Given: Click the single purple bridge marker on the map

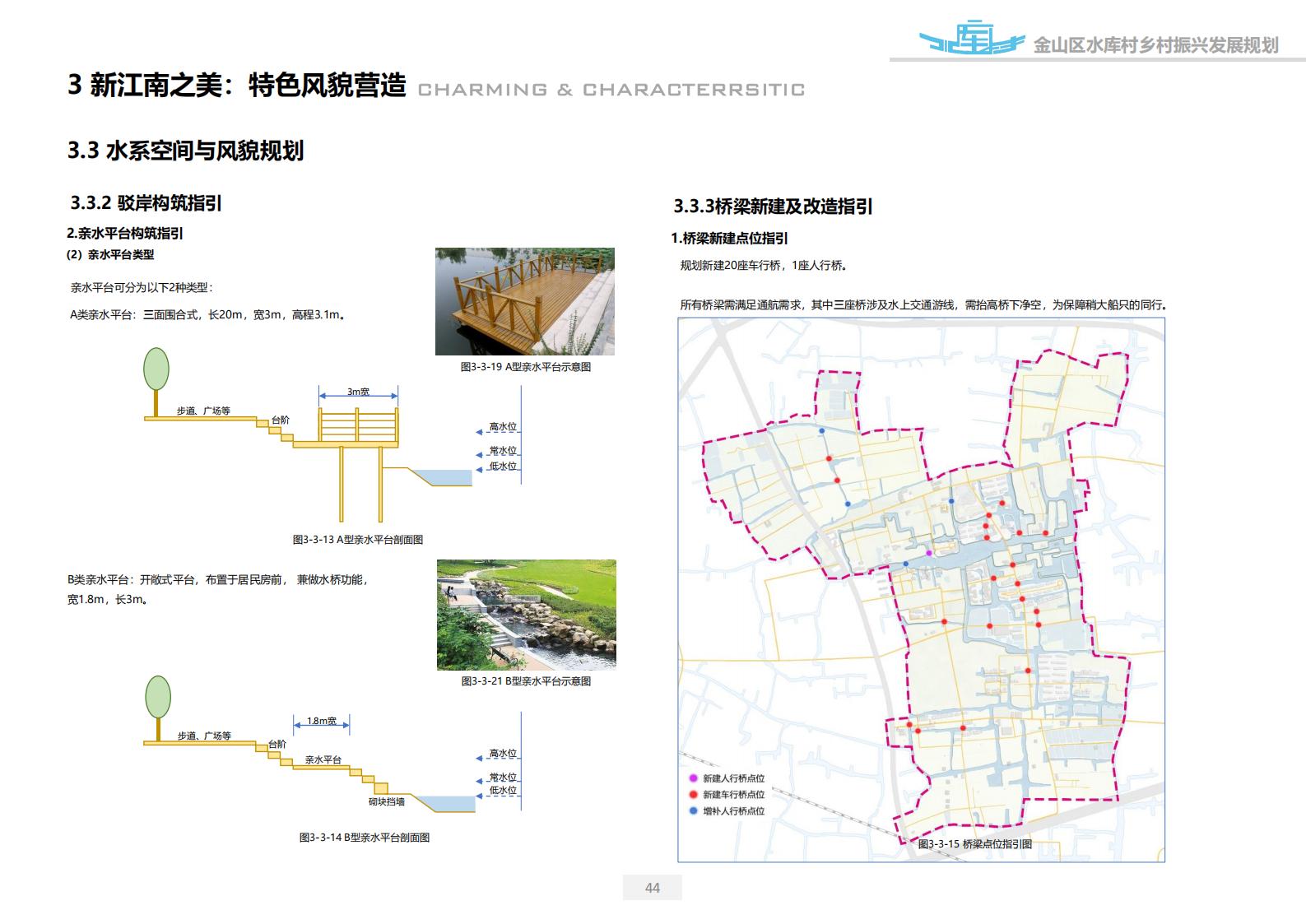Looking at the screenshot, I should (929, 553).
